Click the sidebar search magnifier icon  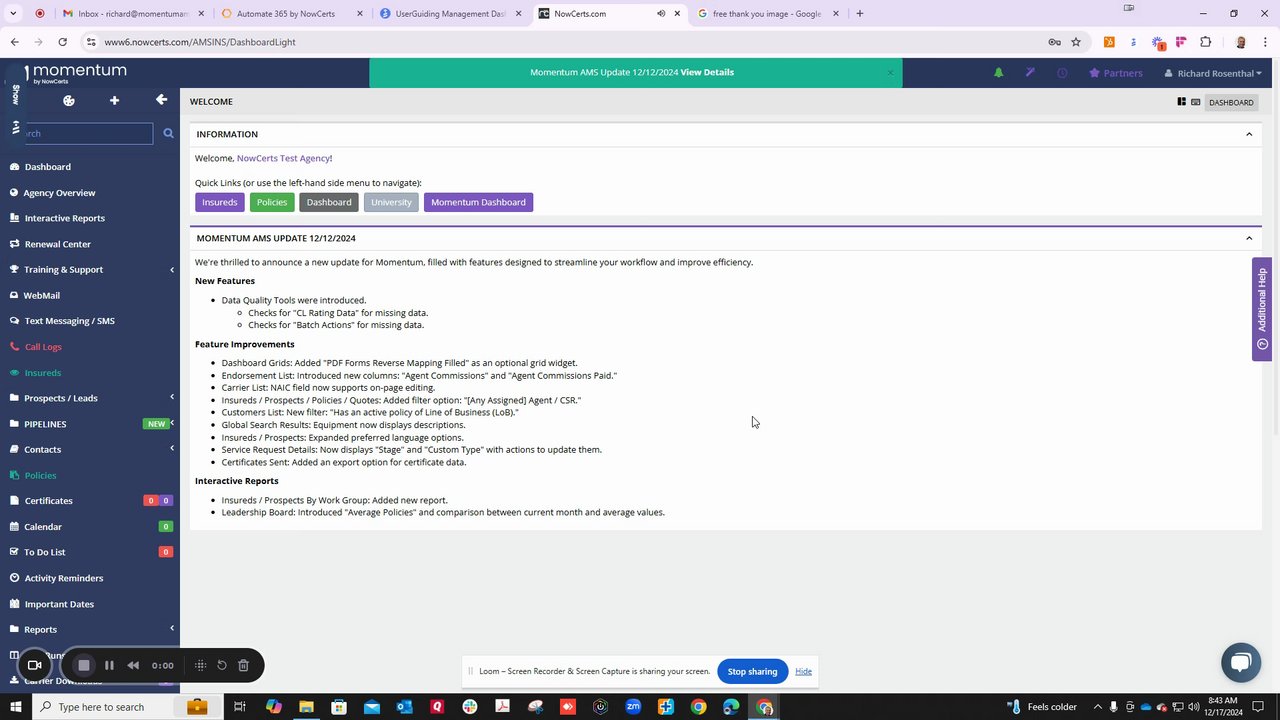click(168, 133)
